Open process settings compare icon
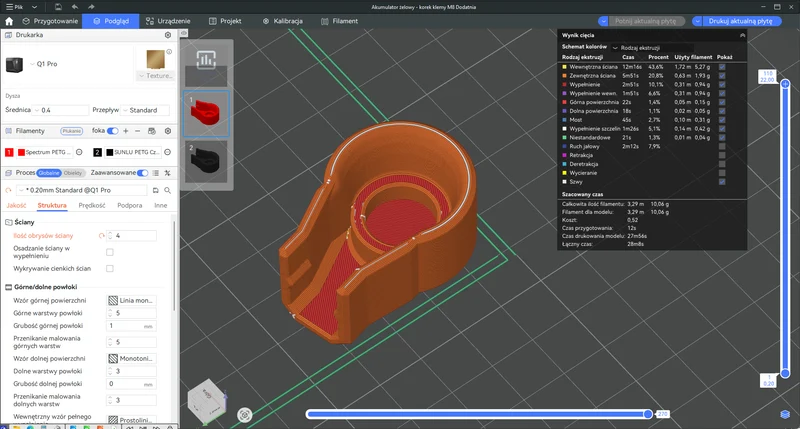 (167, 173)
